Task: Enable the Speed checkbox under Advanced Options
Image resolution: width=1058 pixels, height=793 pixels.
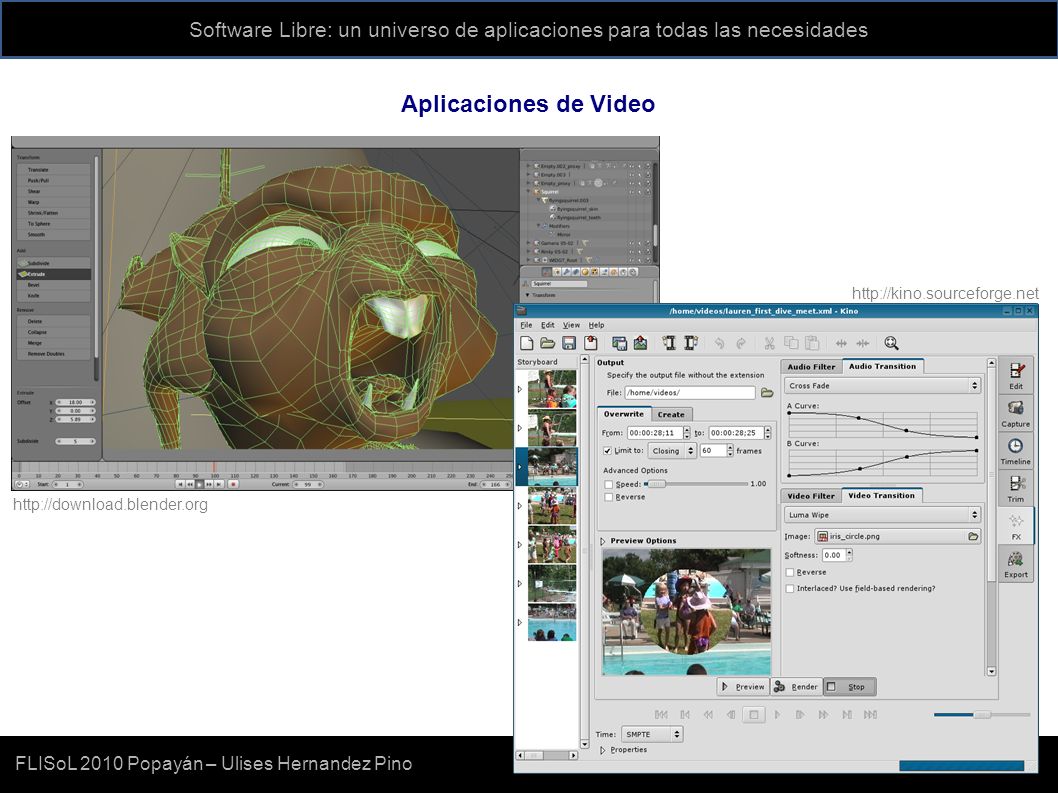Action: [x=609, y=484]
